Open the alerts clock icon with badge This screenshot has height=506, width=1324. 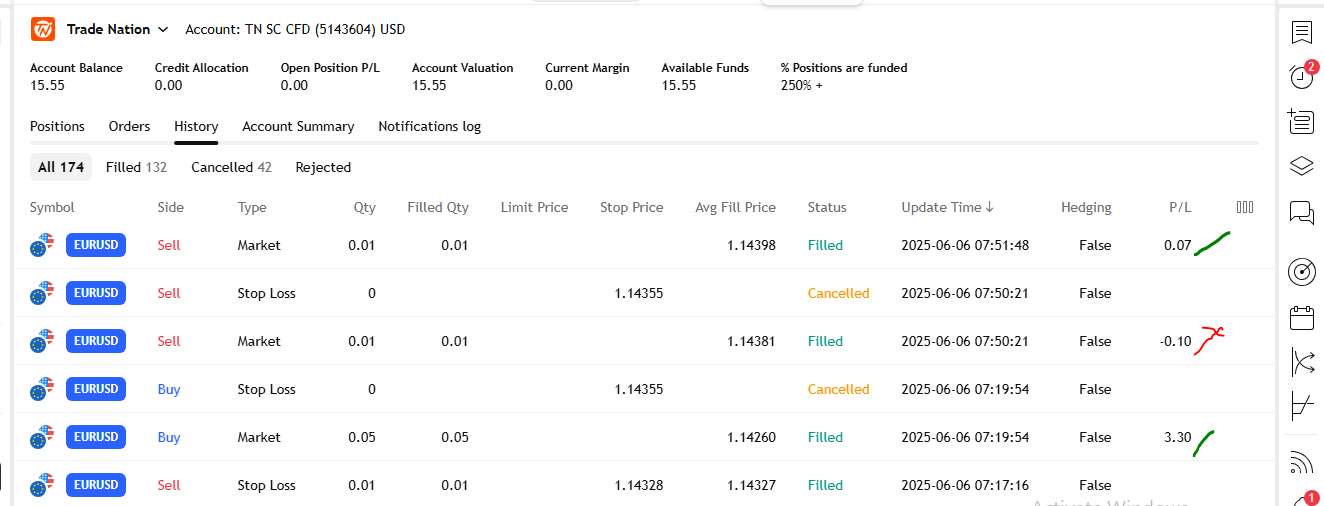coord(1301,76)
